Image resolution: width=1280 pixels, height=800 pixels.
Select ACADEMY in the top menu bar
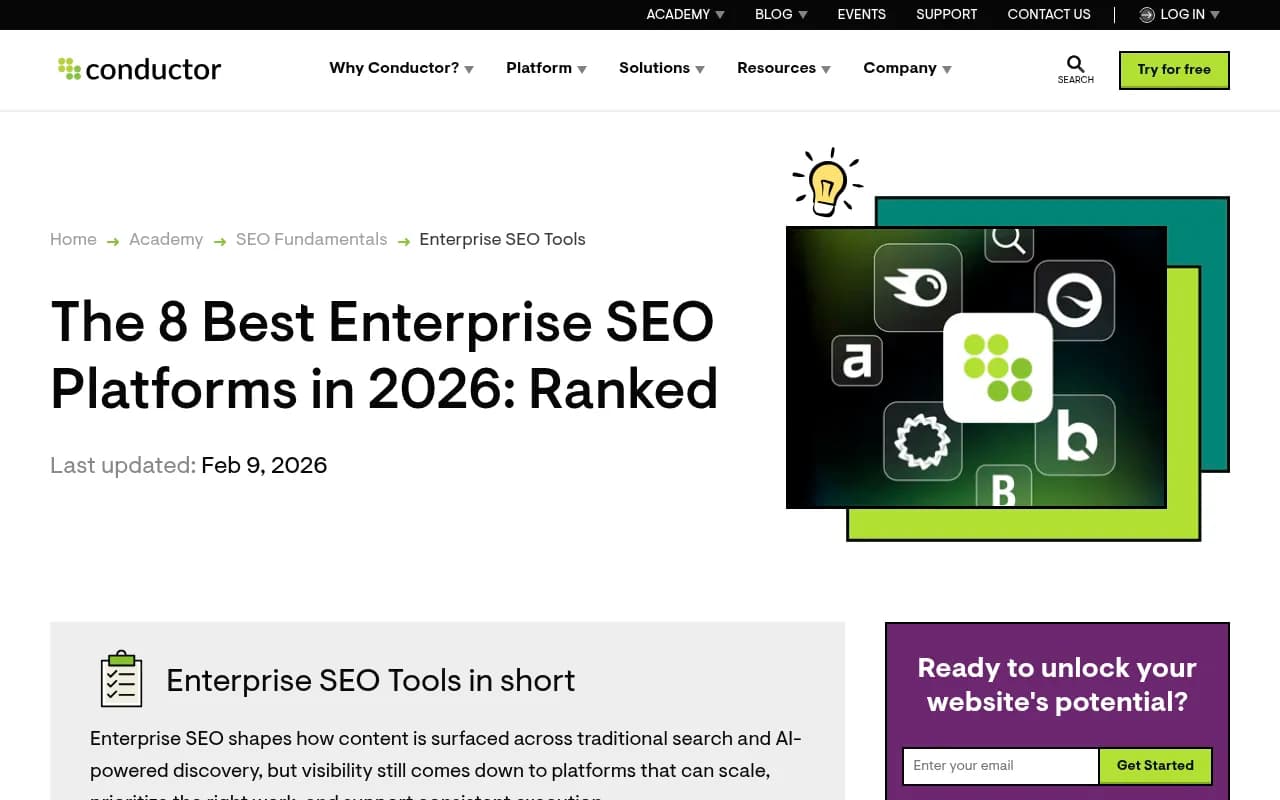pos(678,14)
